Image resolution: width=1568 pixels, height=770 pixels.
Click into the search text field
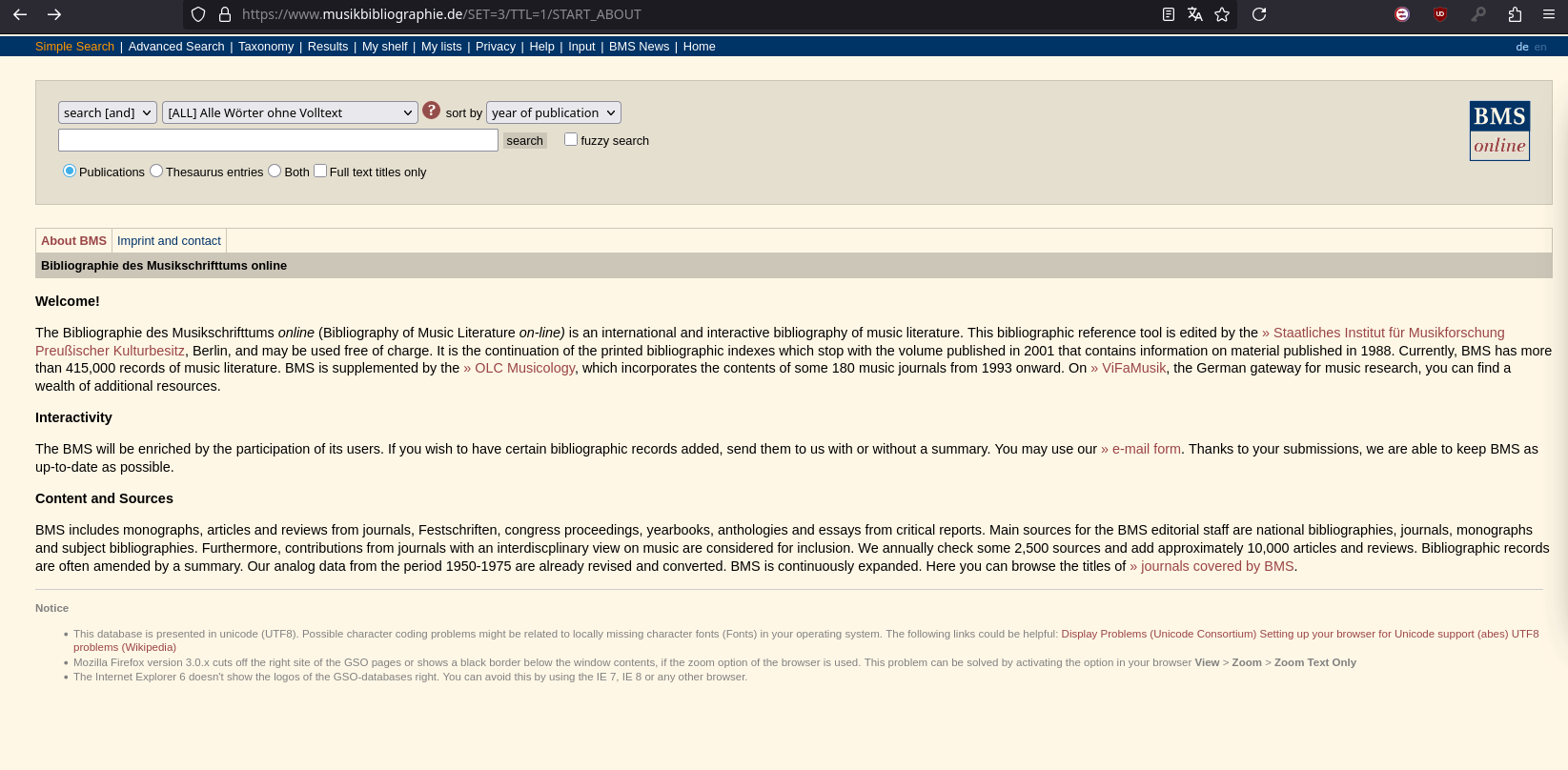[x=278, y=140]
